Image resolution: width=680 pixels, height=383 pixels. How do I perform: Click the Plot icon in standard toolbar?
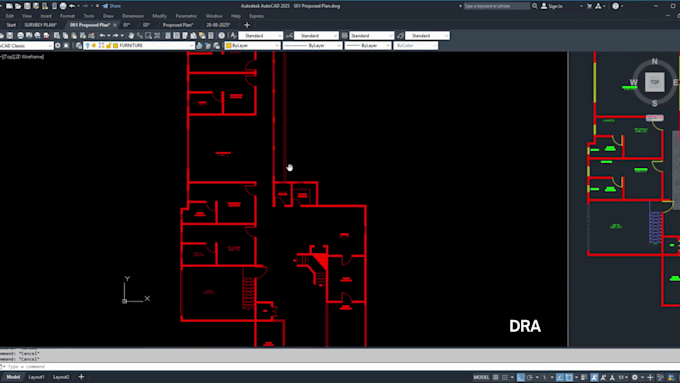pyautogui.click(x=20, y=36)
